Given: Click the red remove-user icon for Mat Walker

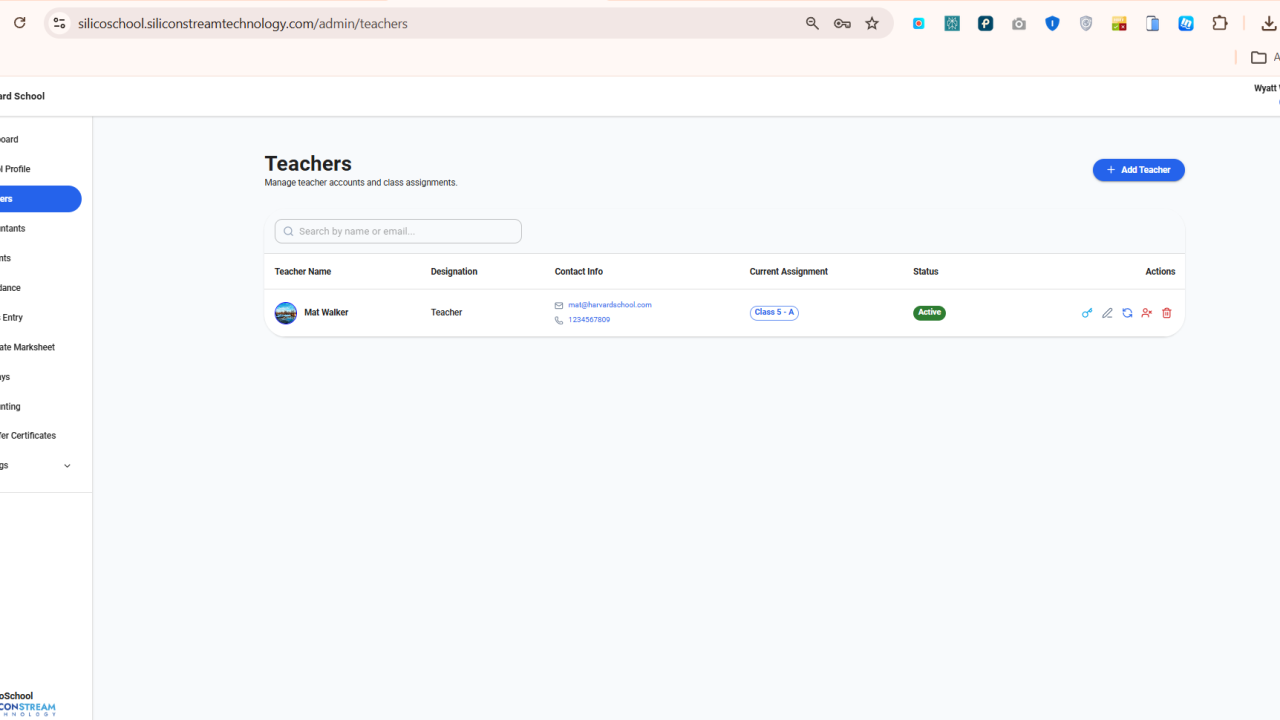Looking at the screenshot, I should tap(1147, 313).
